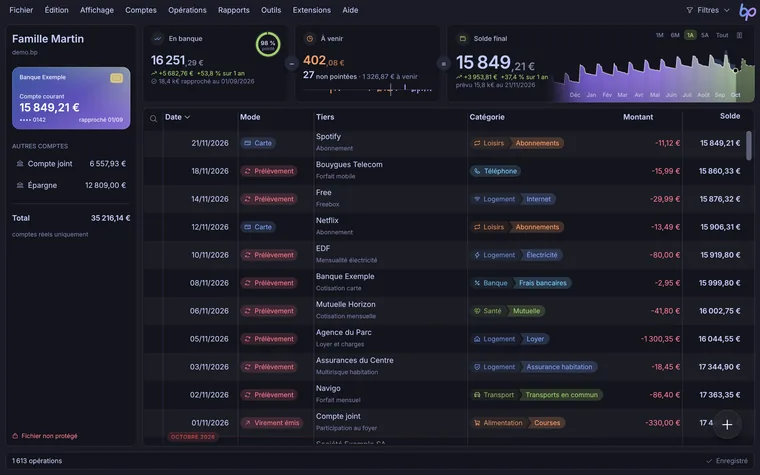Click the À venir clock icon
The height and width of the screenshot is (475, 760).
point(310,38)
